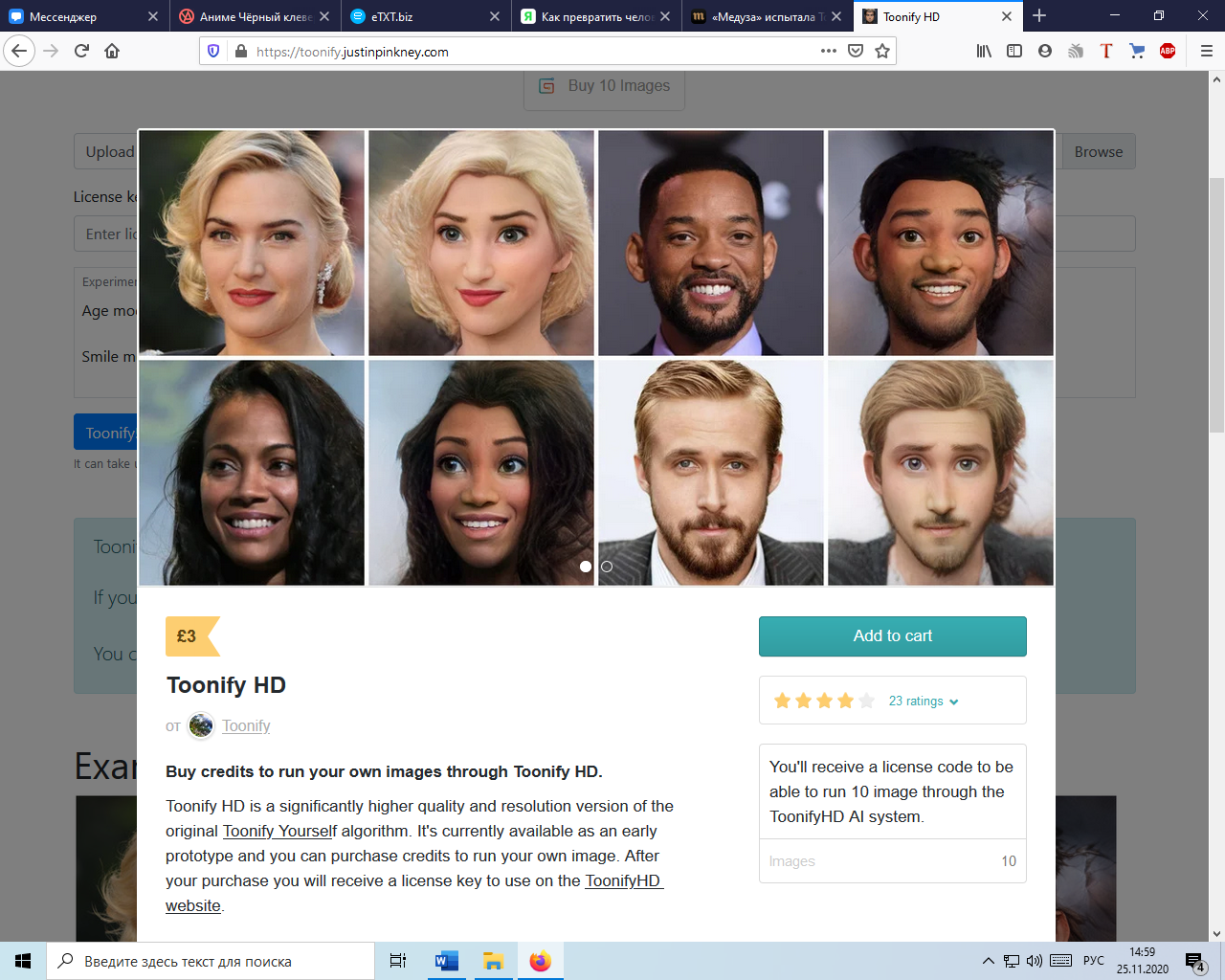Toggle the sidebar view icon

click(1014, 52)
